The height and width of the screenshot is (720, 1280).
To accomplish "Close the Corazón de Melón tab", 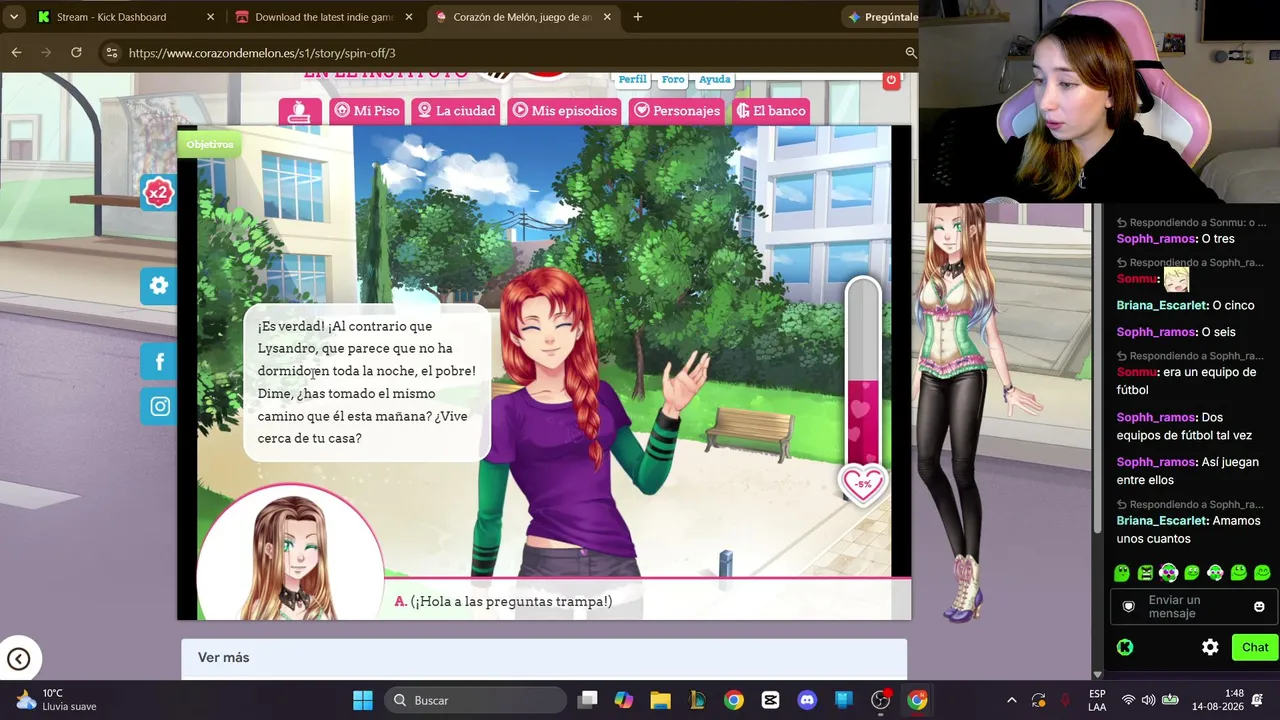I will tap(607, 17).
